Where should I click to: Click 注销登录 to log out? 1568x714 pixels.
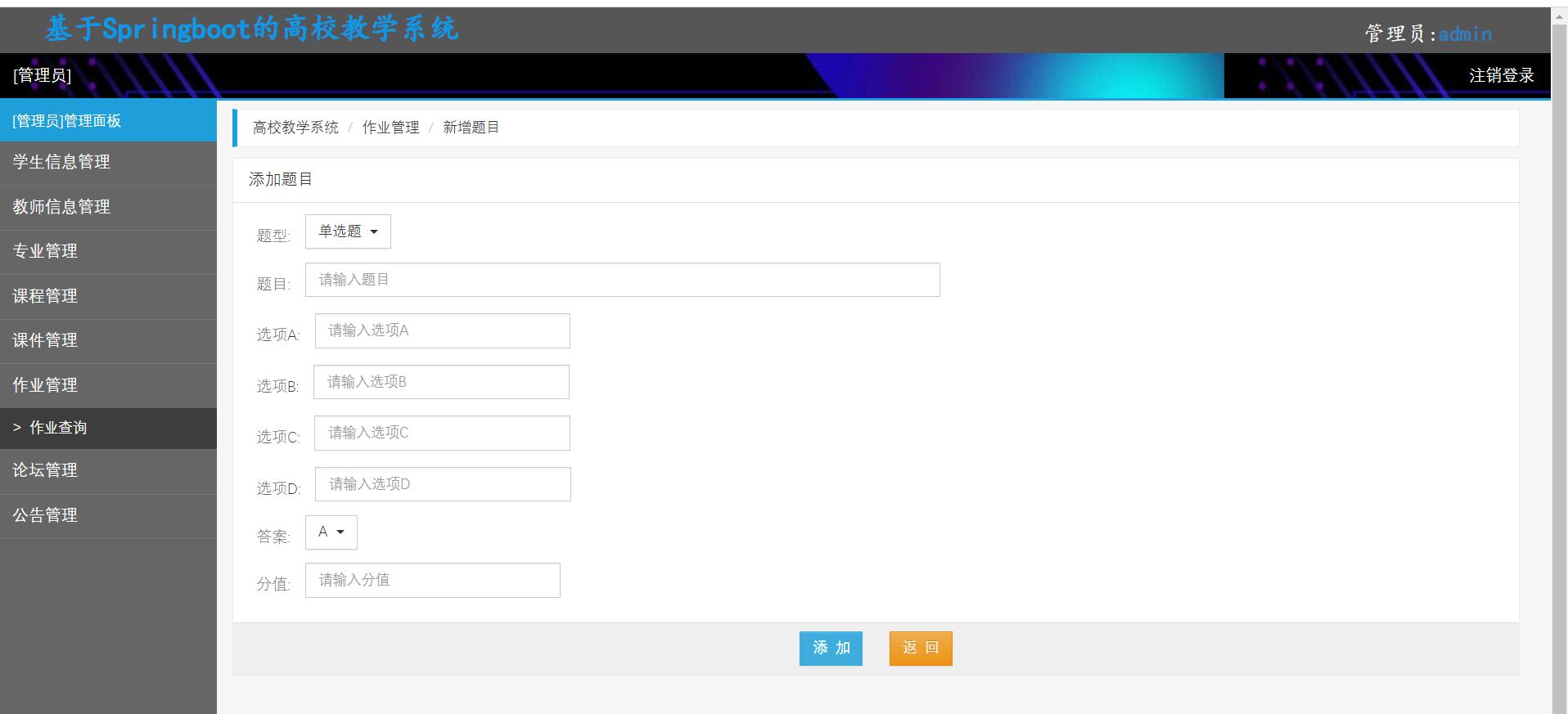(1501, 75)
